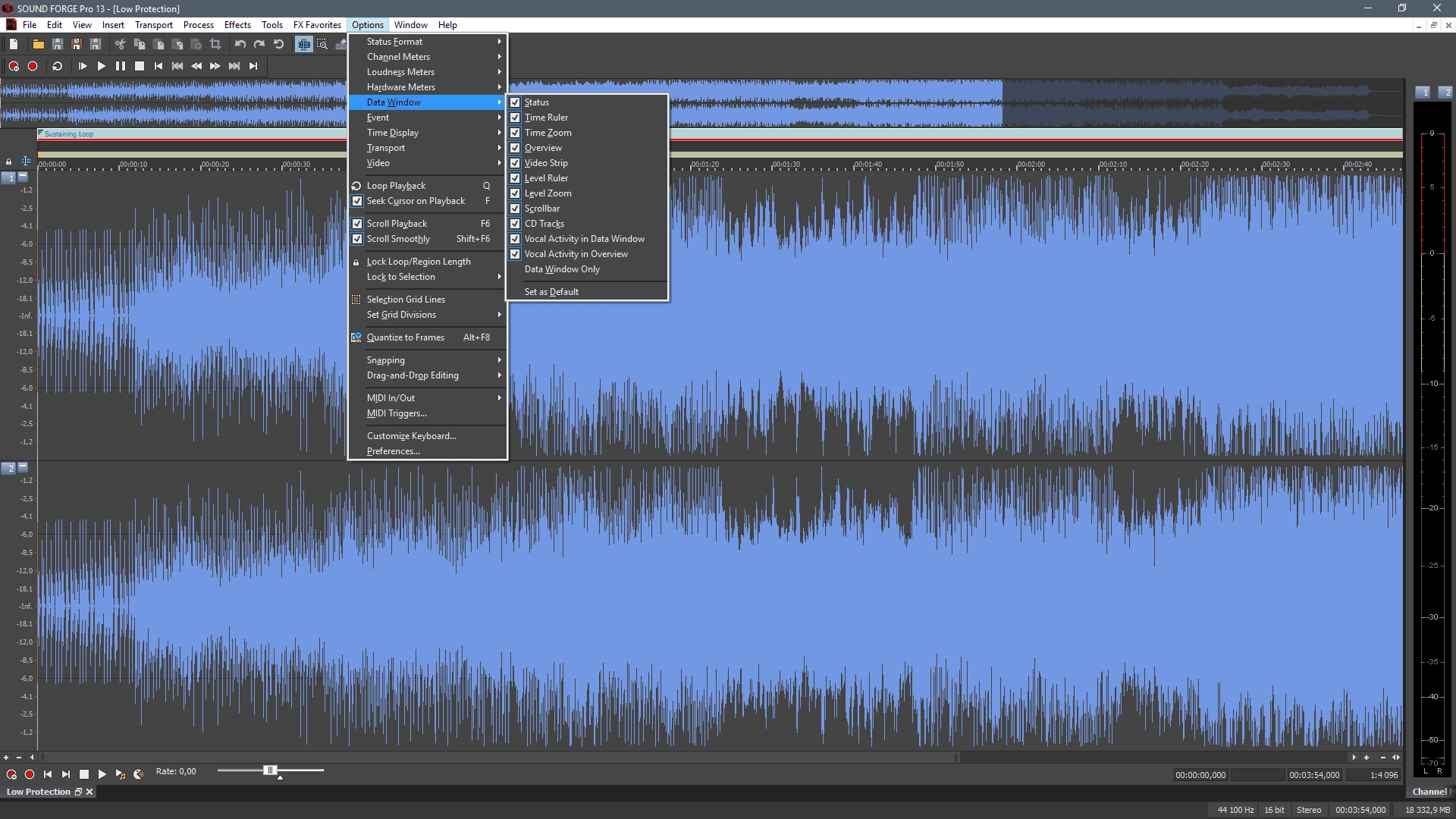1456x819 pixels.
Task: Uncheck the Status option
Action: [x=515, y=102]
